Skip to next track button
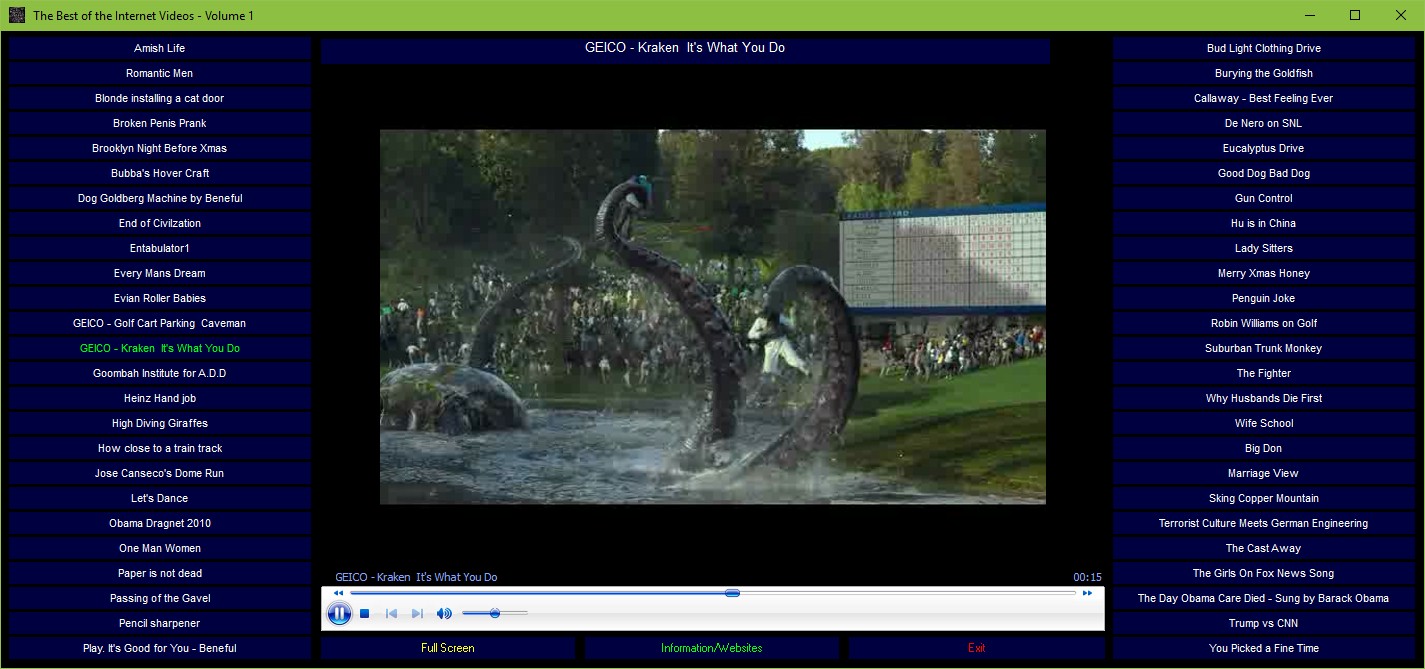Image resolution: width=1425 pixels, height=669 pixels. tap(417, 614)
